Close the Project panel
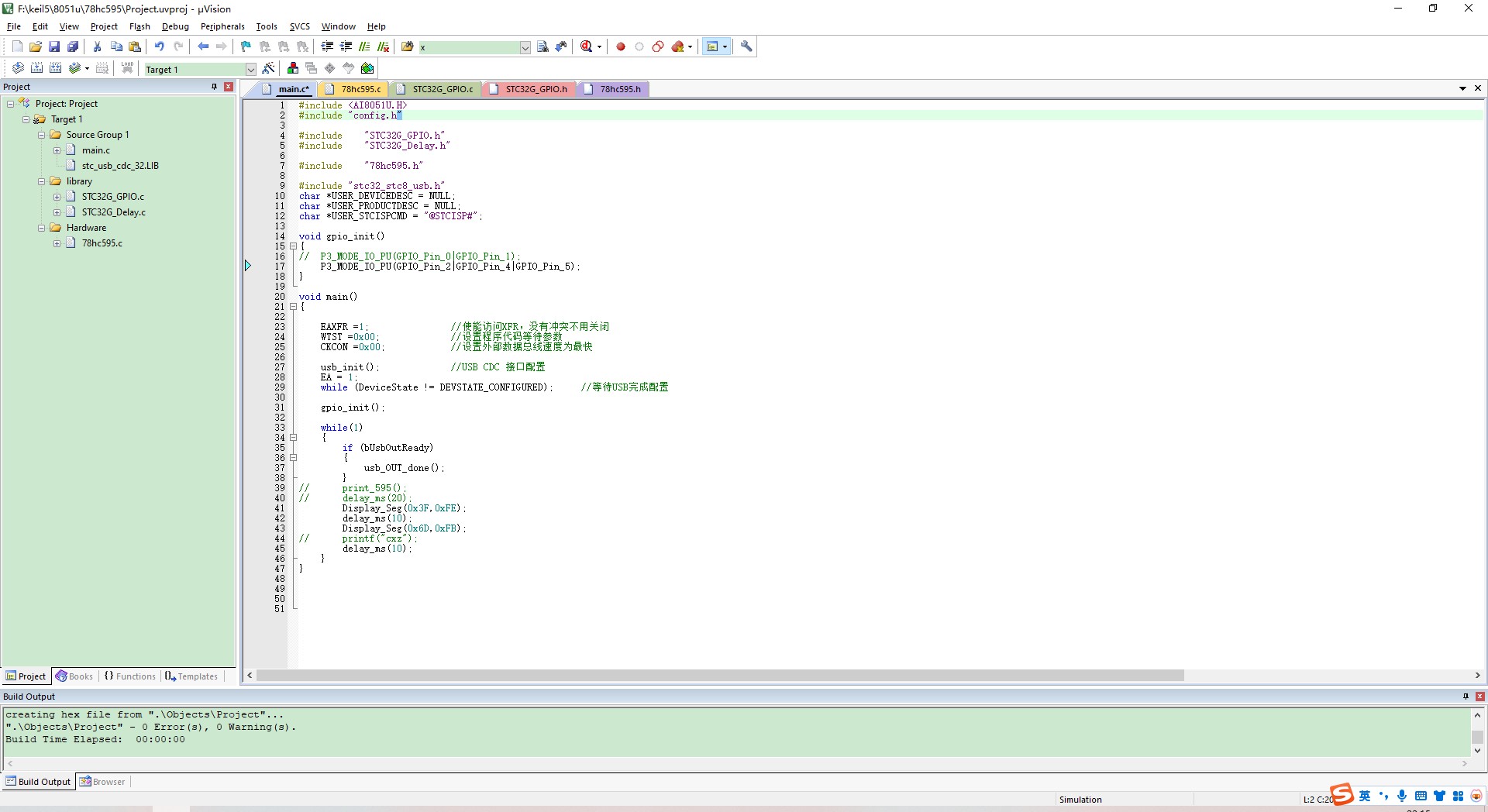Screen dimensions: 1488x812 (229, 87)
